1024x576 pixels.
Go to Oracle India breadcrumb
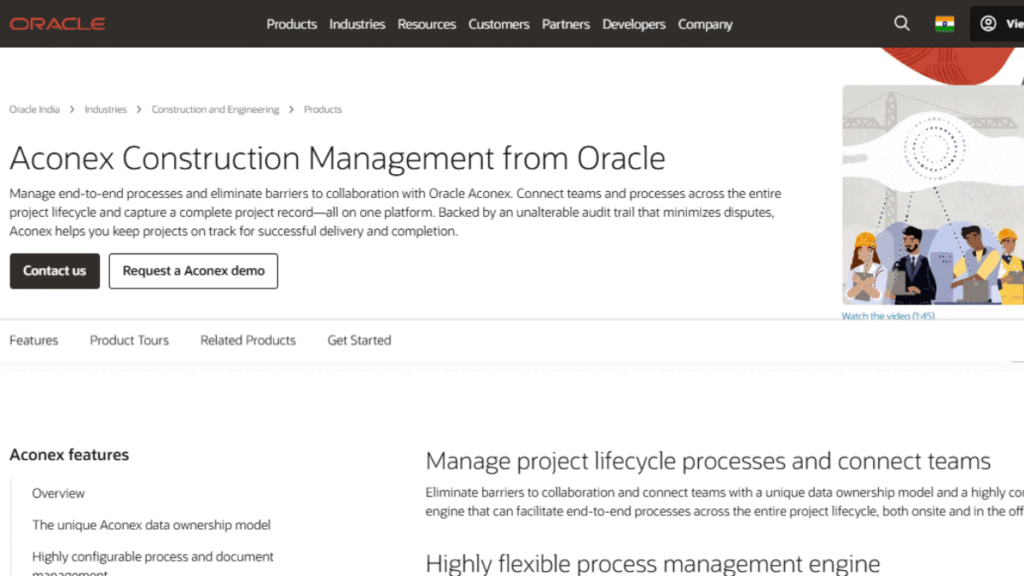(x=35, y=110)
